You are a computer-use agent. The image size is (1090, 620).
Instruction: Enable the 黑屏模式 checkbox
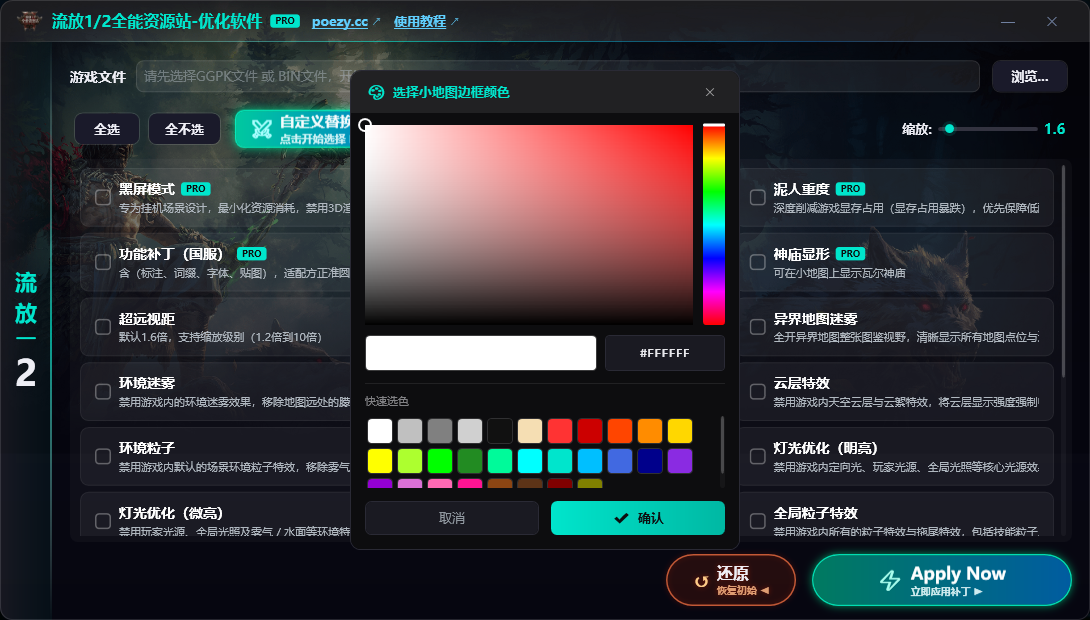pos(103,197)
